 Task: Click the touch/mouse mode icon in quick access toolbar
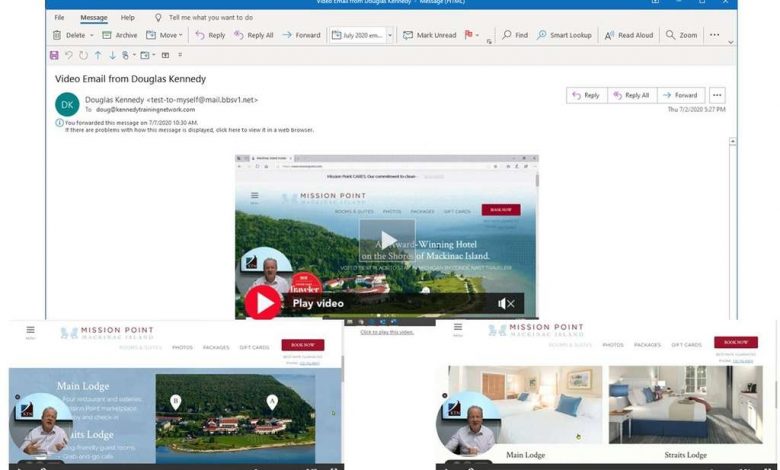125,55
